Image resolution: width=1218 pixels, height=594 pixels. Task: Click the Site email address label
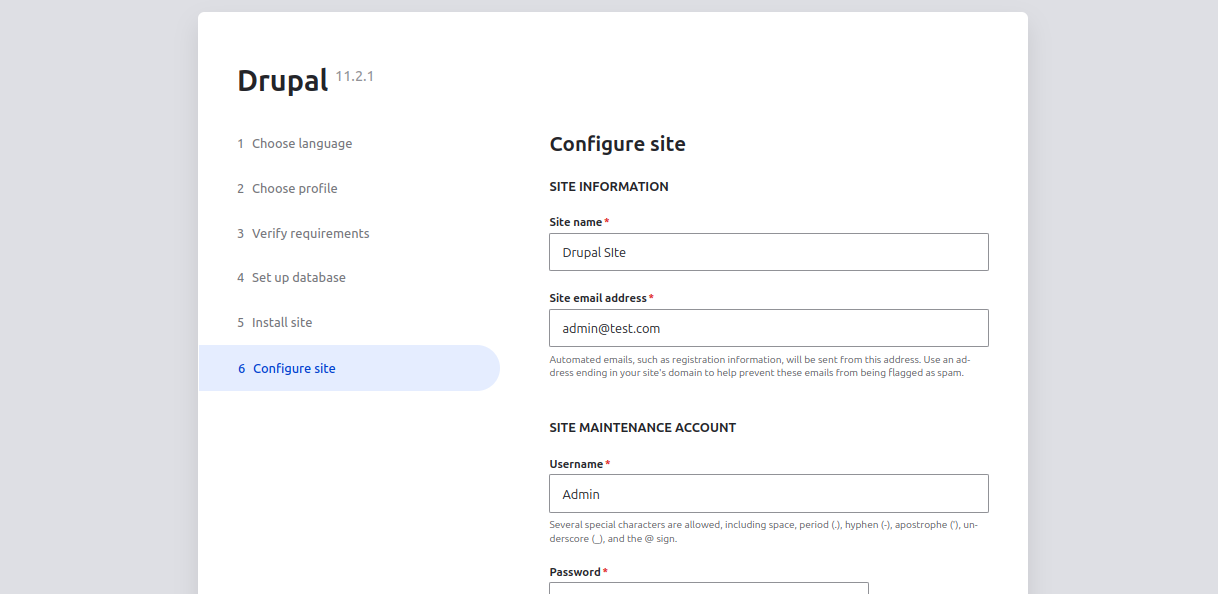[598, 298]
